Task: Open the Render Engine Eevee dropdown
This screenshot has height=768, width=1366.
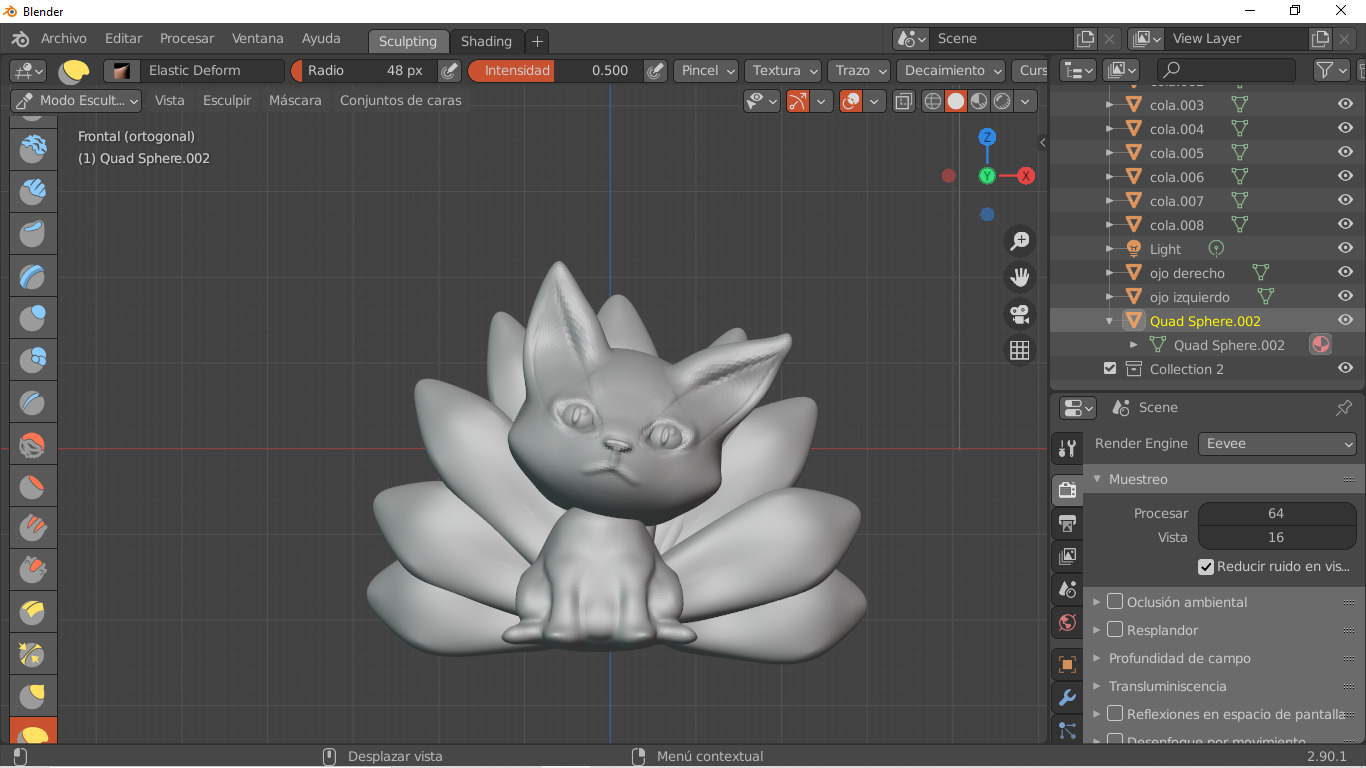Action: 1277,444
